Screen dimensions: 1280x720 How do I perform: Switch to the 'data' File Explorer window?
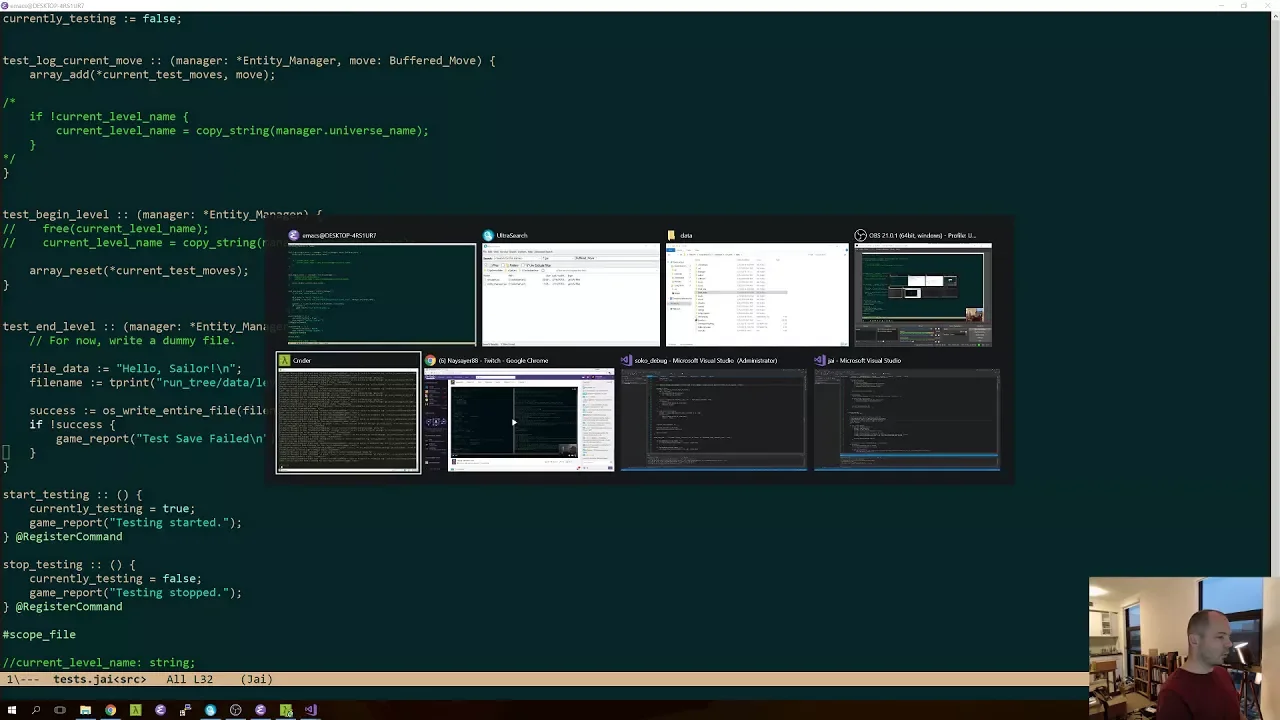click(x=756, y=293)
